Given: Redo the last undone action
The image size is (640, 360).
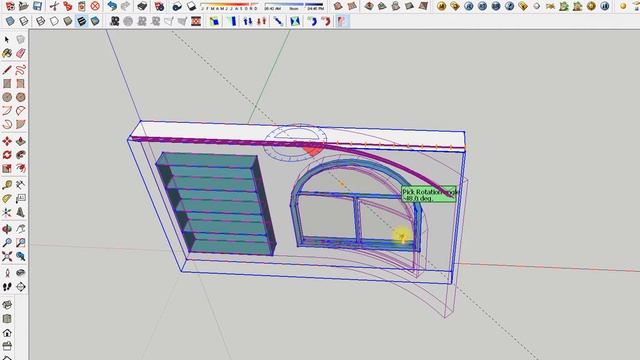Looking at the screenshot, I should click(125, 6).
